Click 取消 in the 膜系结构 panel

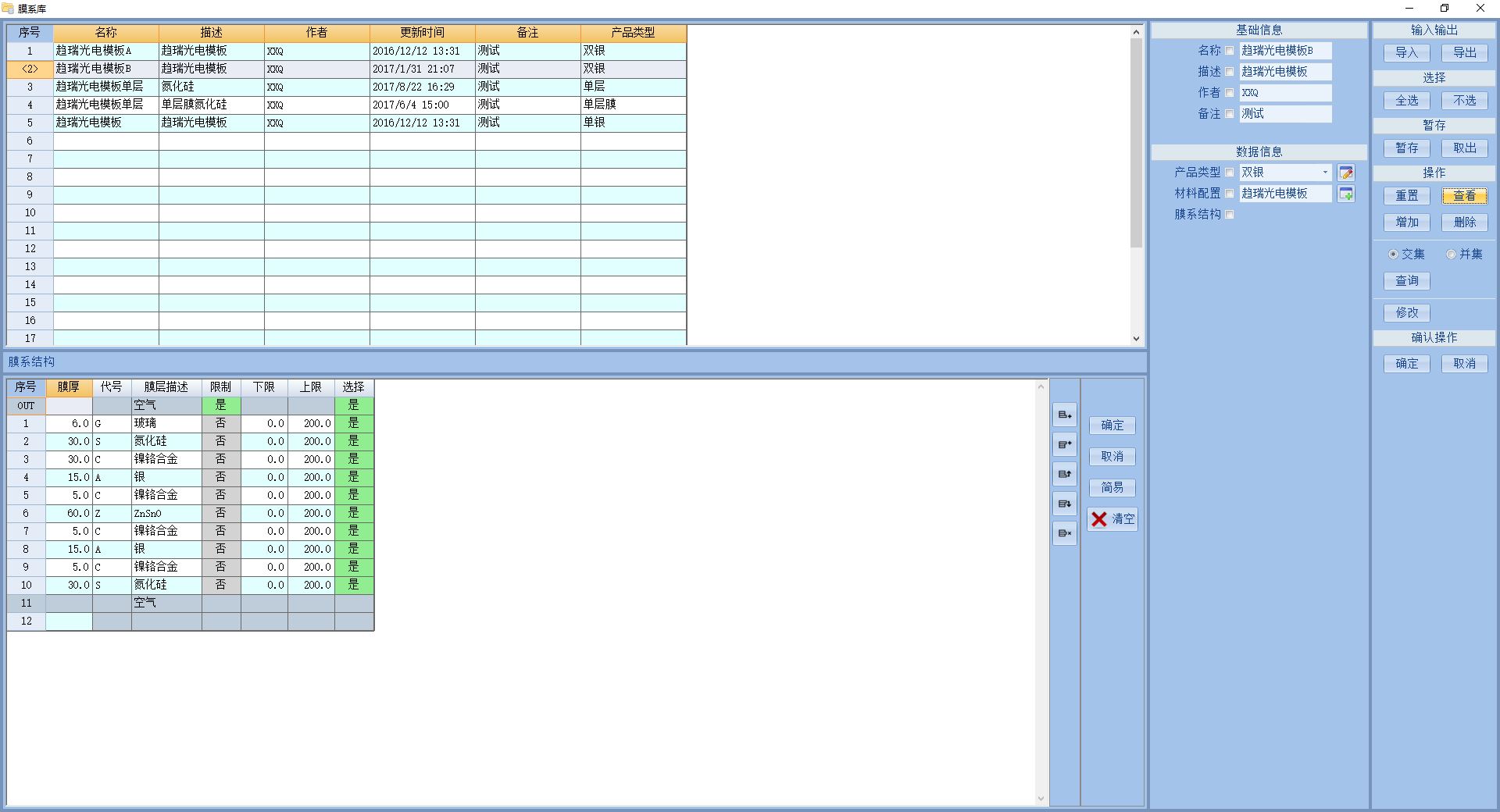[x=1112, y=457]
